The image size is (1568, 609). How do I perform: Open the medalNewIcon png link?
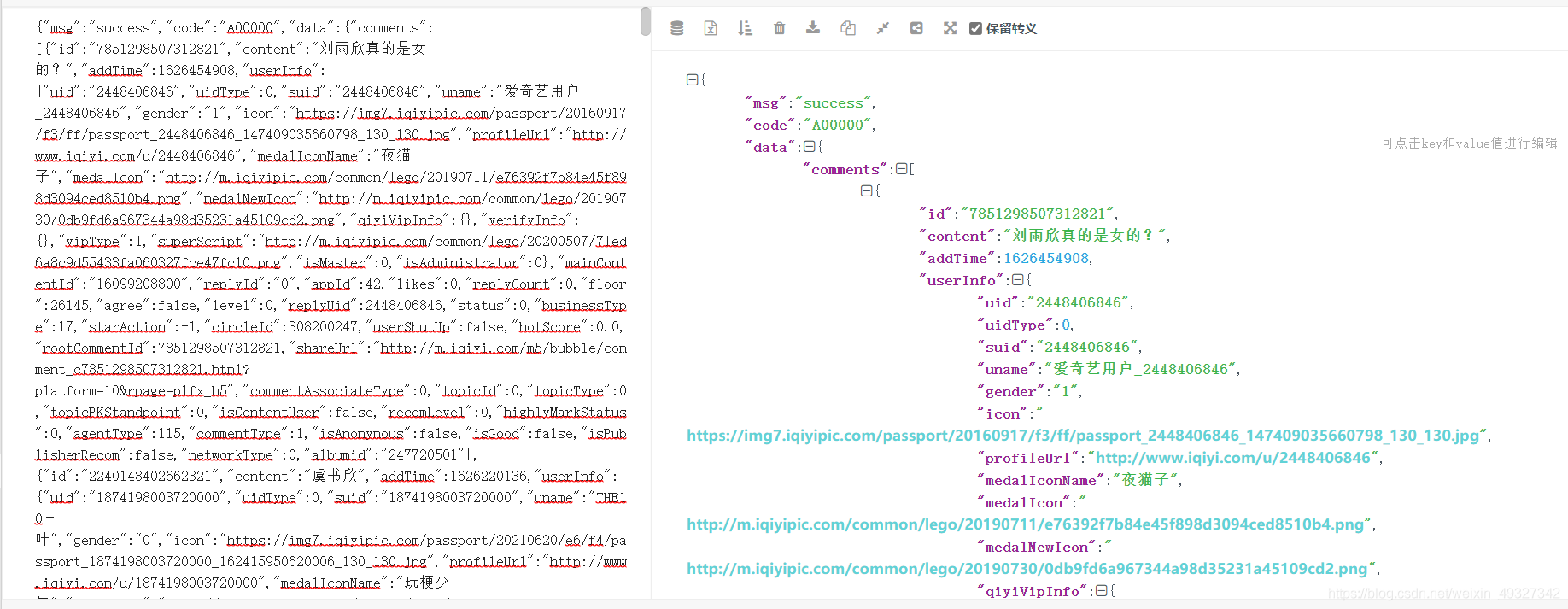[x=1027, y=569]
